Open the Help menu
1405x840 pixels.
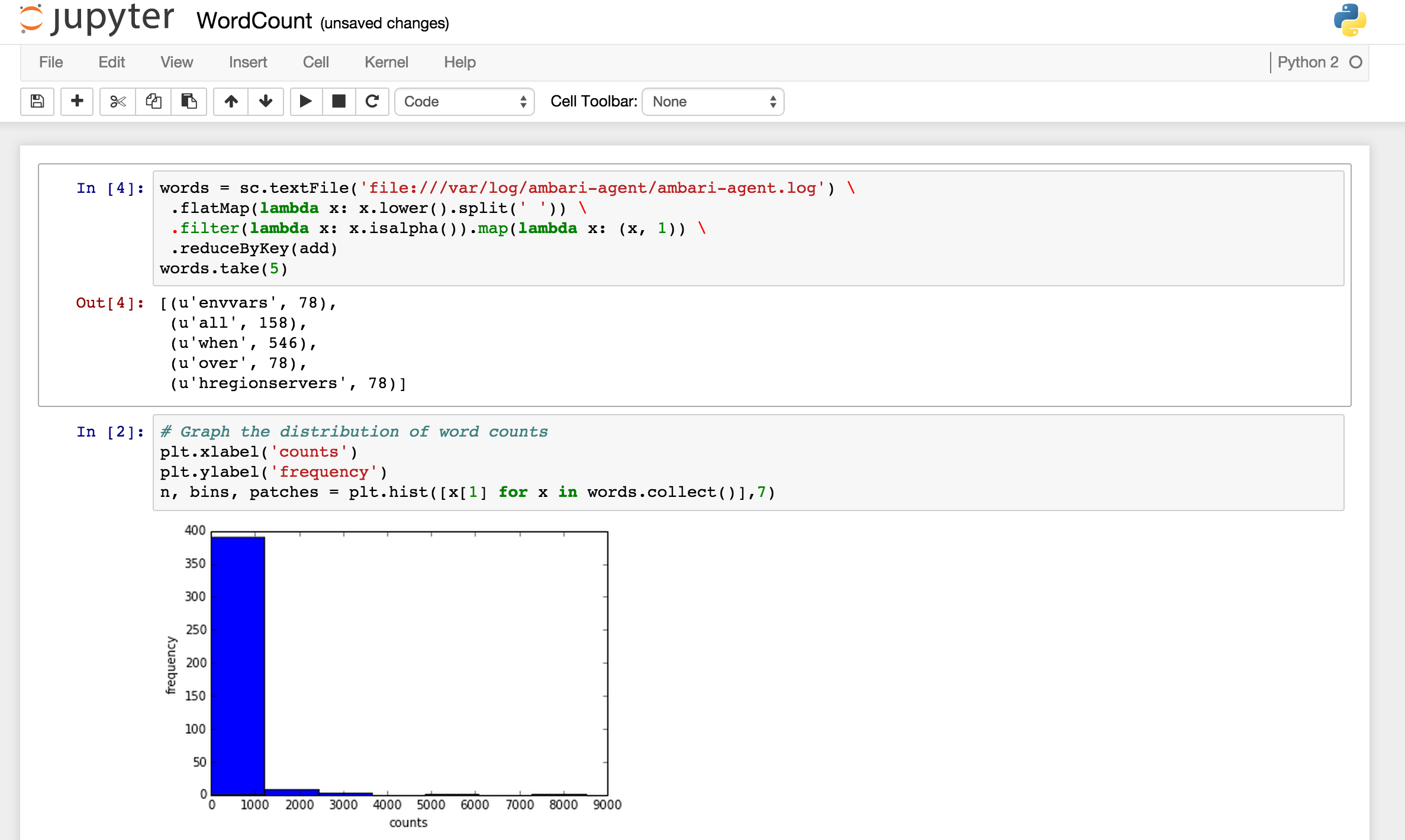(x=459, y=62)
